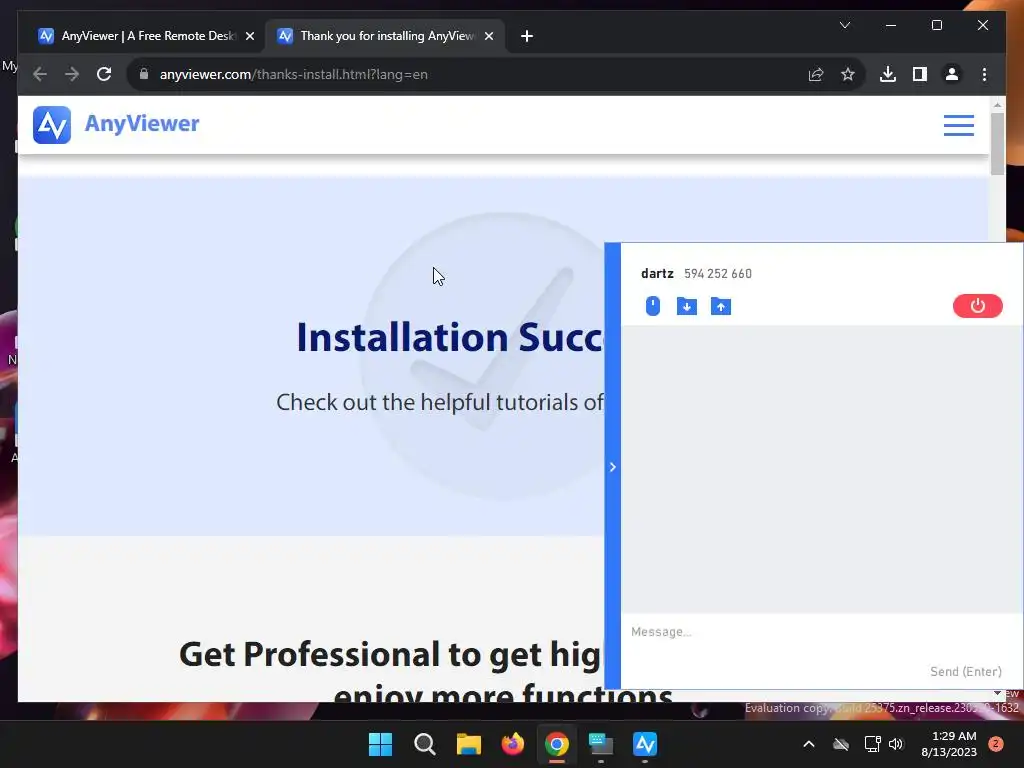Viewport: 1024px width, 768px height.
Task: Click the AnyViewer brand text link
Action: coord(142,123)
